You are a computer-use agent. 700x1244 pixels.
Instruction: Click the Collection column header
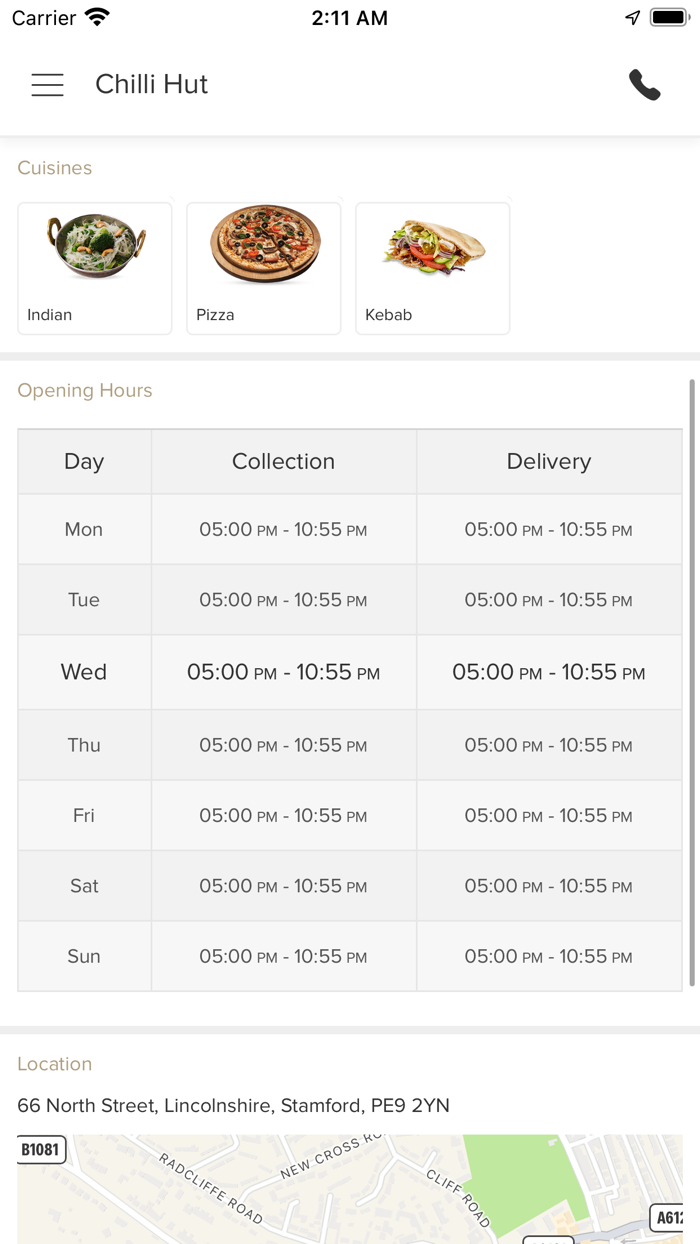(283, 461)
